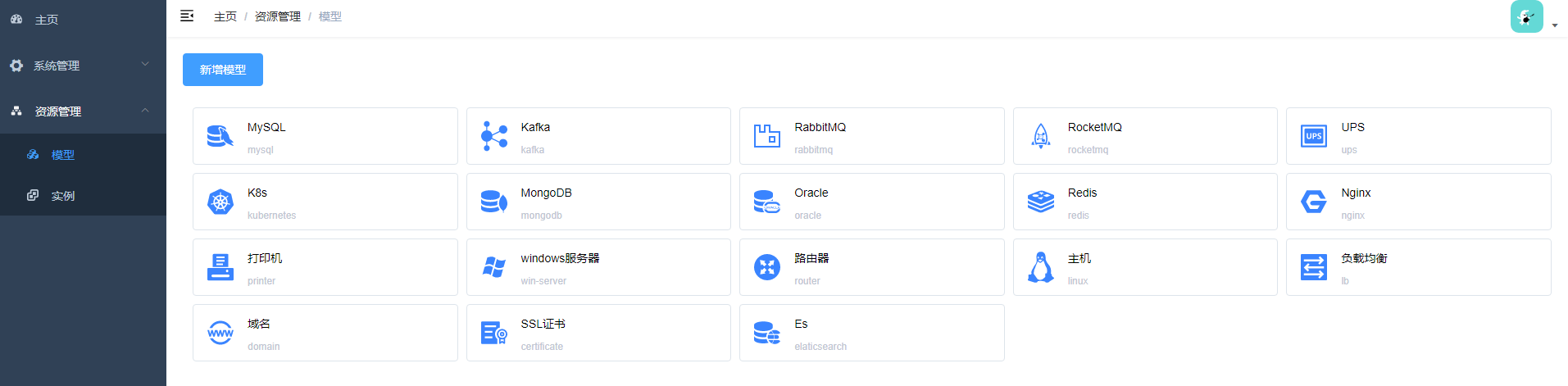Click the 路由器 card title
Image resolution: width=1568 pixels, height=386 pixels.
(x=811, y=258)
